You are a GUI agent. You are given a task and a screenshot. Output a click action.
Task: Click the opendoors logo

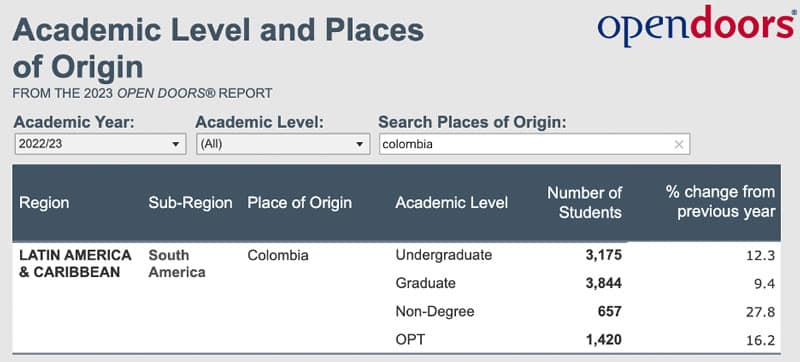[698, 25]
